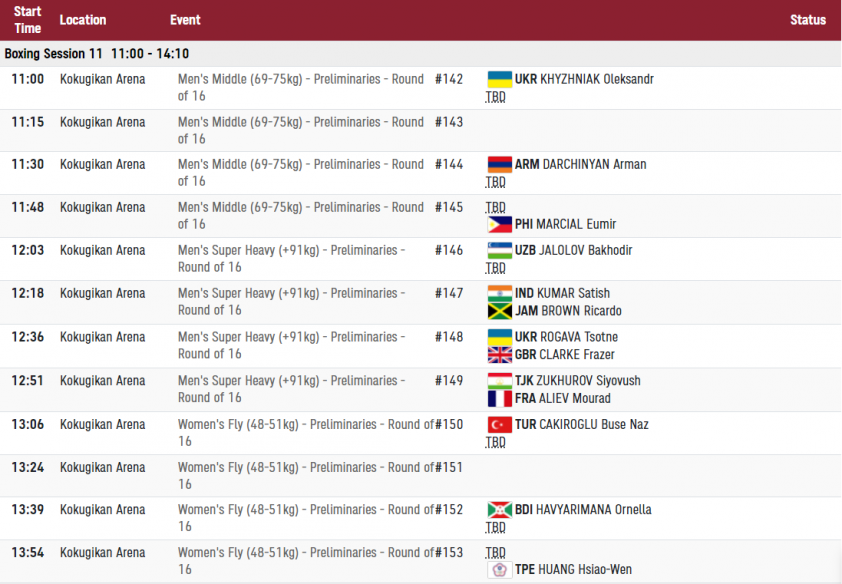The height and width of the screenshot is (584, 842).
Task: Click the Ukraine flag next to KHYZHNIAK Oleksandr
Action: pyautogui.click(x=499, y=79)
